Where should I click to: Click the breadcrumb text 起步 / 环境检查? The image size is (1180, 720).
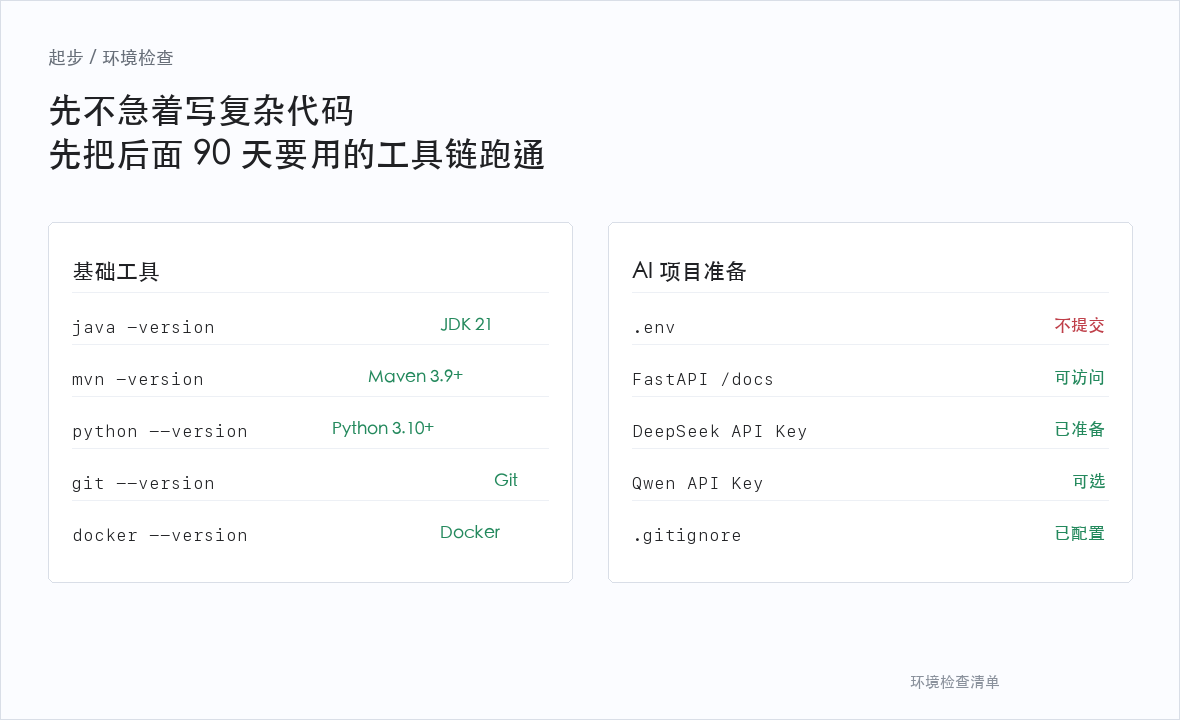coord(111,58)
